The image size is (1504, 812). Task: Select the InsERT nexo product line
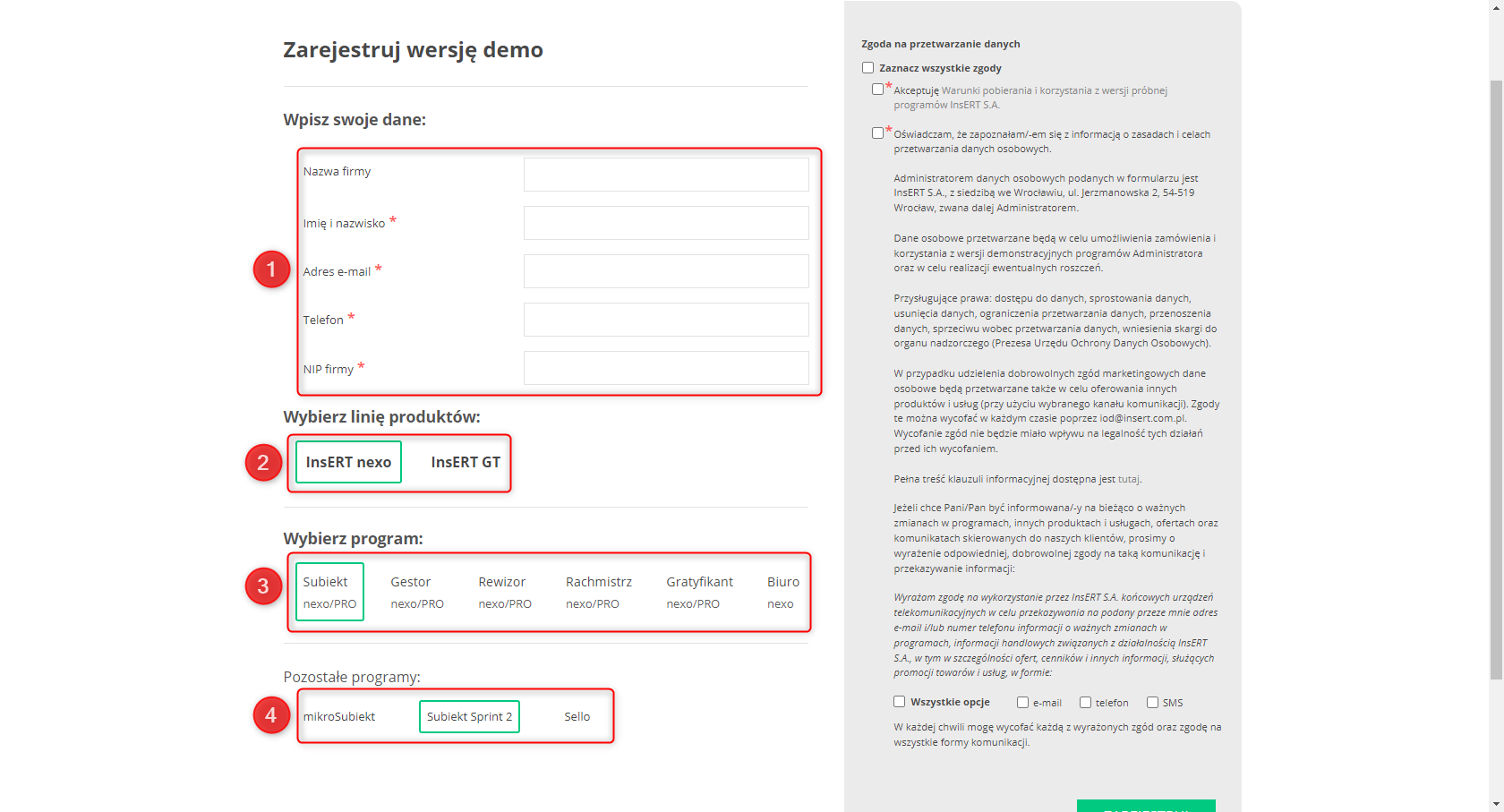pyautogui.click(x=348, y=462)
